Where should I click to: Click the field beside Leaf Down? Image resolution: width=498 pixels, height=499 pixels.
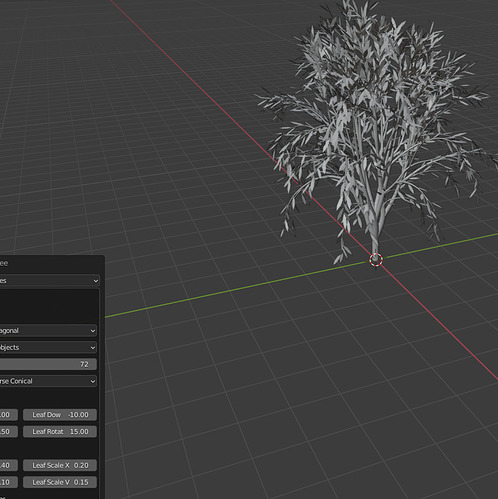tap(9, 415)
